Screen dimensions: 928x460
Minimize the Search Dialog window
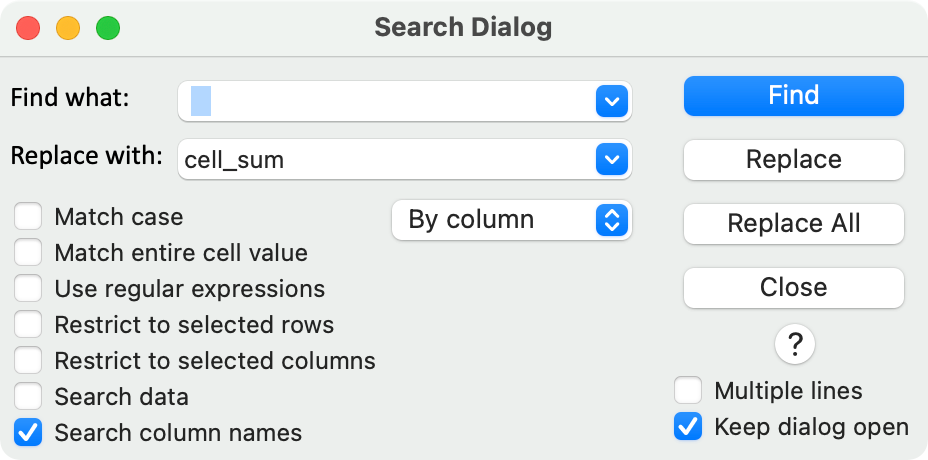coord(68,28)
